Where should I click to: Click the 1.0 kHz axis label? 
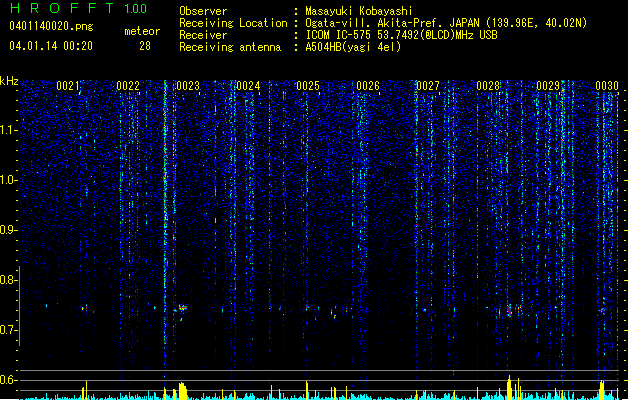[9, 180]
